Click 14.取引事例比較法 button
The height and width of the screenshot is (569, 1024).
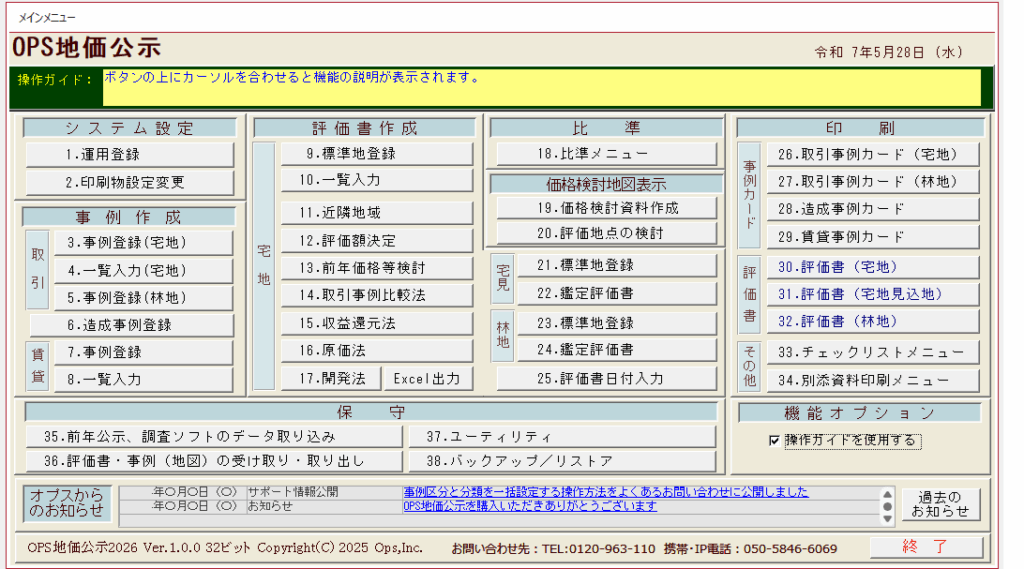click(377, 295)
